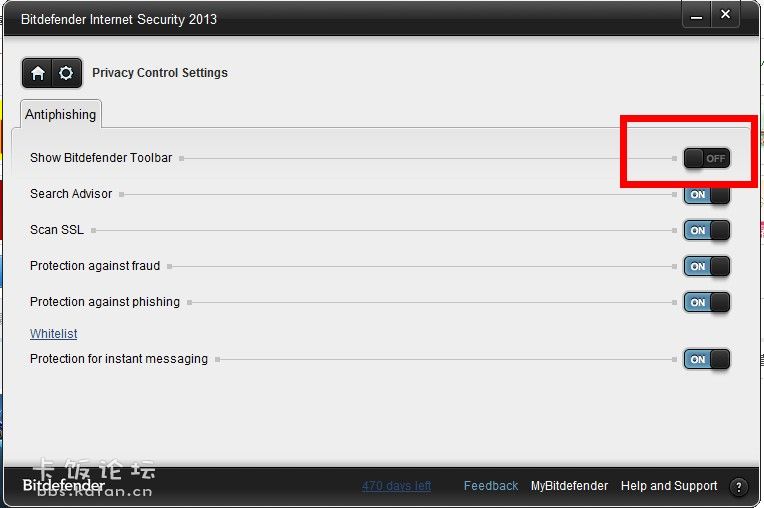Screen dimensions: 764x508
Task: Open the settings gear icon
Action: (66, 73)
